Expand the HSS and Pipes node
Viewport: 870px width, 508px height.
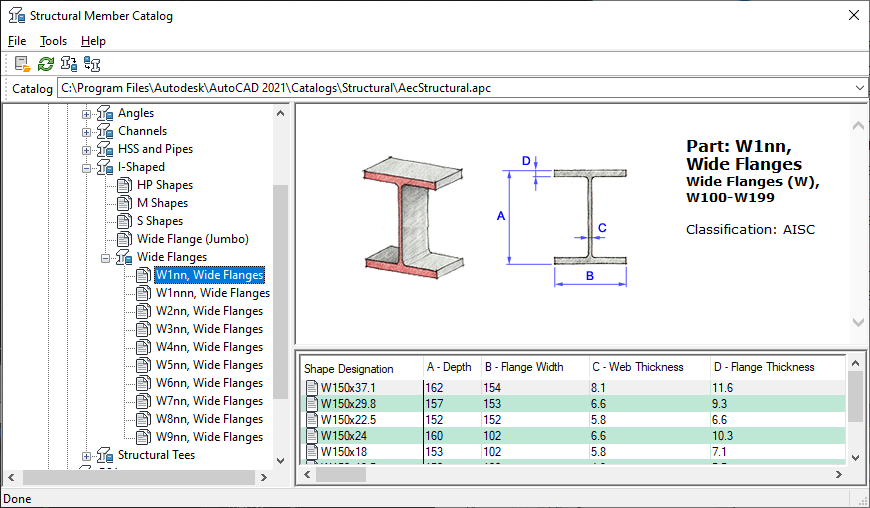pyautogui.click(x=86, y=150)
